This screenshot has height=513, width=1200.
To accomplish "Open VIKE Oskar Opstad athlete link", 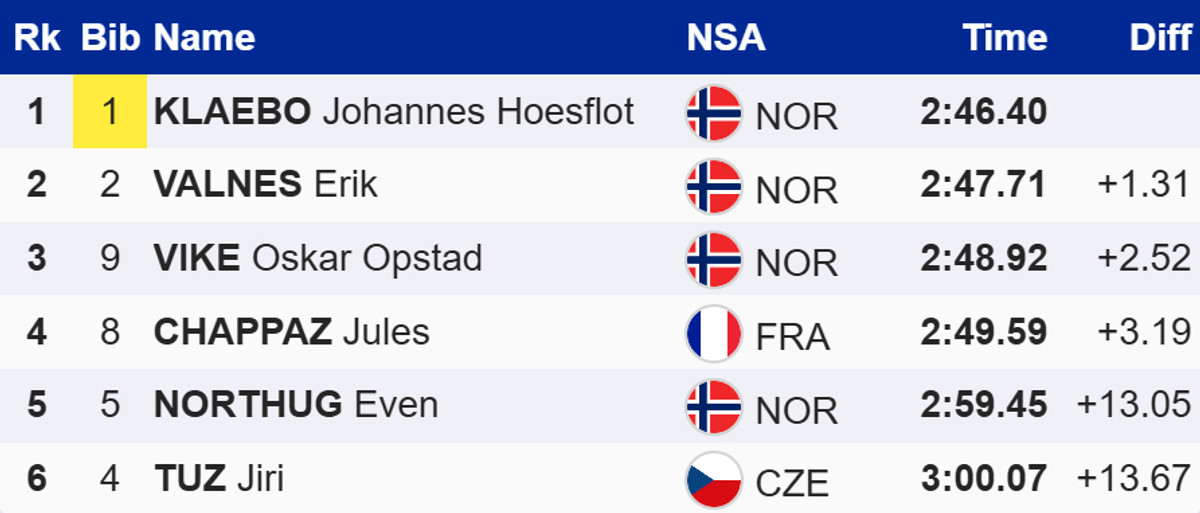I will click(318, 258).
